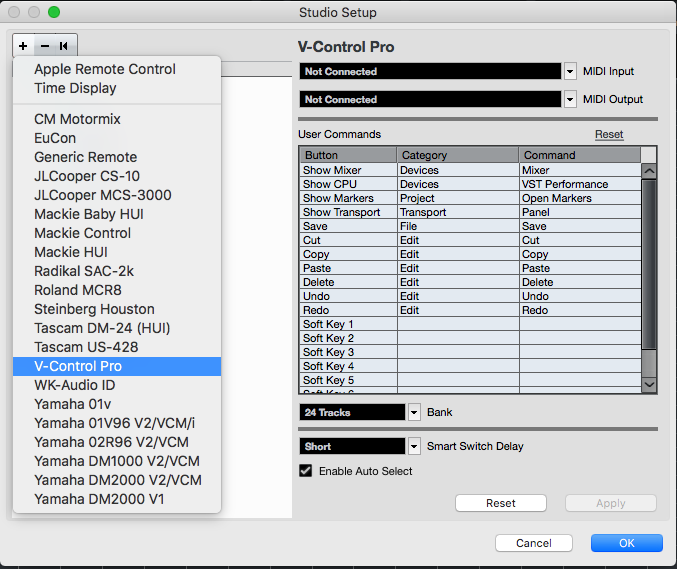Screen dimensions: 677x569
Task: Click the Delete row Edit category
Action: 458,282
